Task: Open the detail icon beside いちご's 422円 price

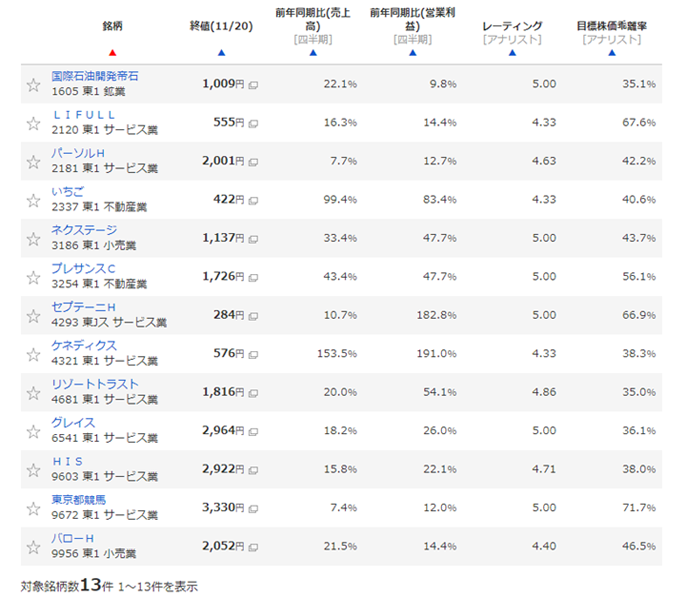Action: 253,200
